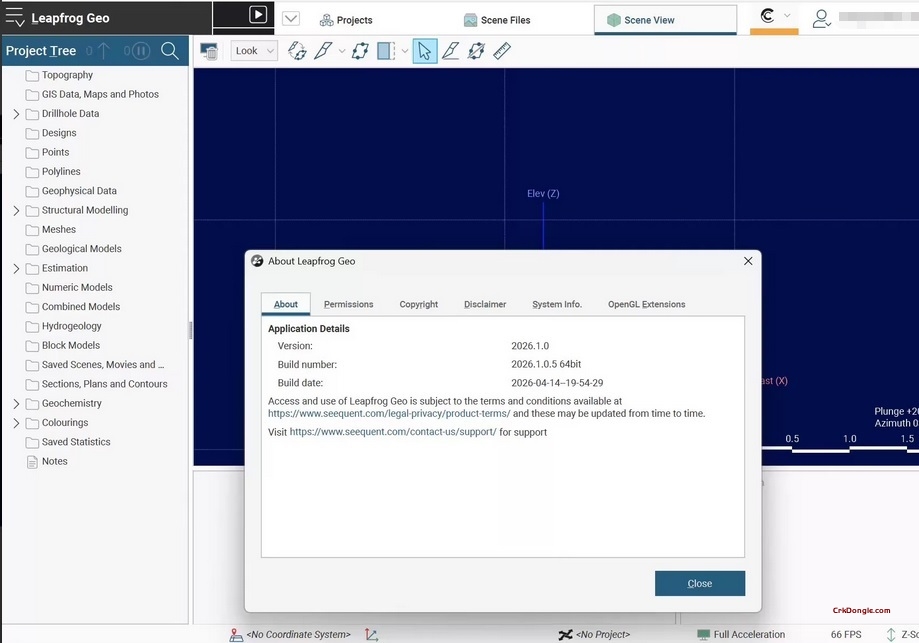Close the About Leapfrog Geo dialog with X

(x=748, y=261)
